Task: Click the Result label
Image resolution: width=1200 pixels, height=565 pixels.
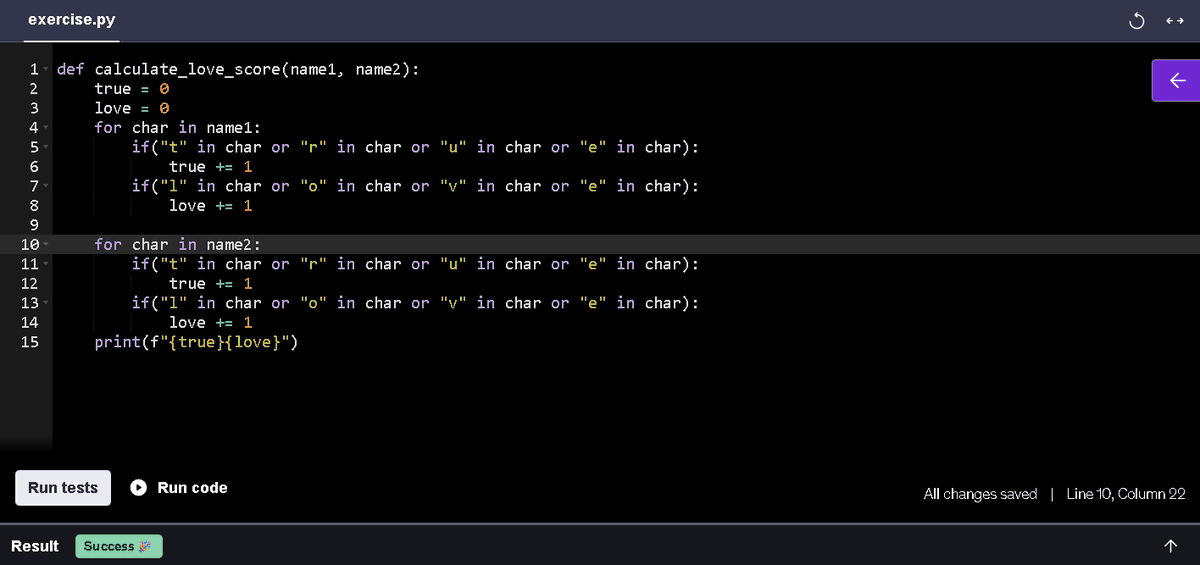Action: 35,546
